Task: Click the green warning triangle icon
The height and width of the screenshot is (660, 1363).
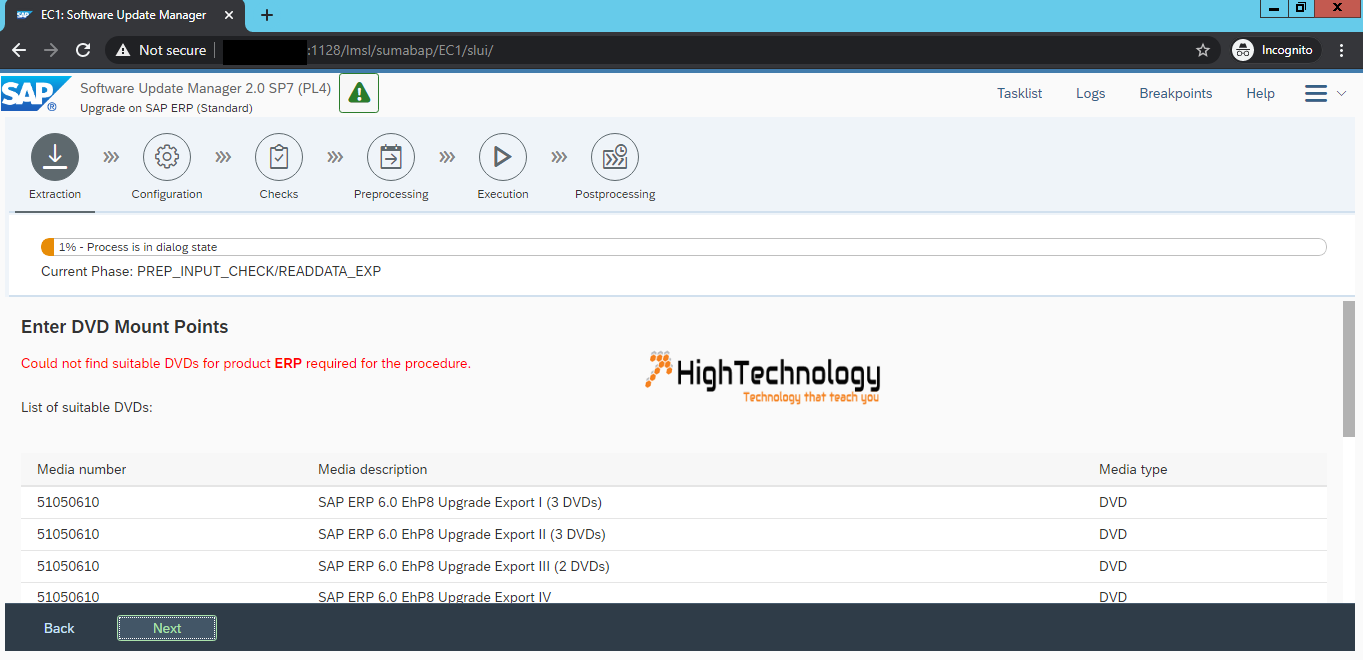Action: [x=359, y=93]
